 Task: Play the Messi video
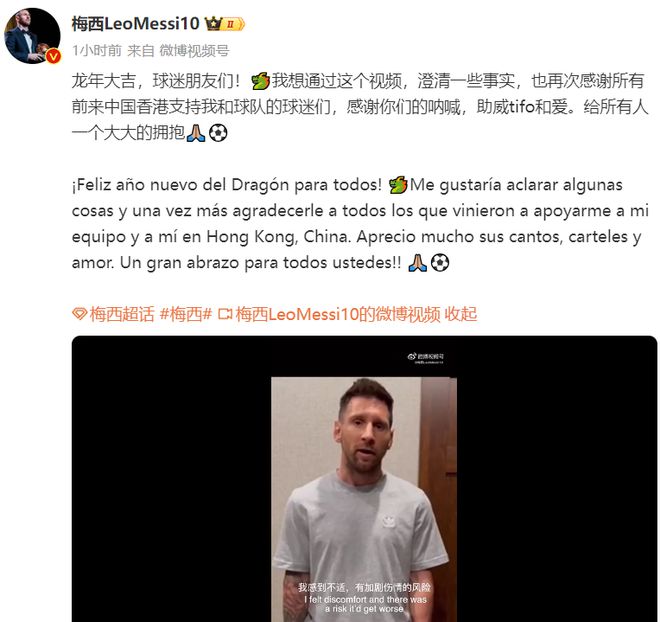(364, 479)
